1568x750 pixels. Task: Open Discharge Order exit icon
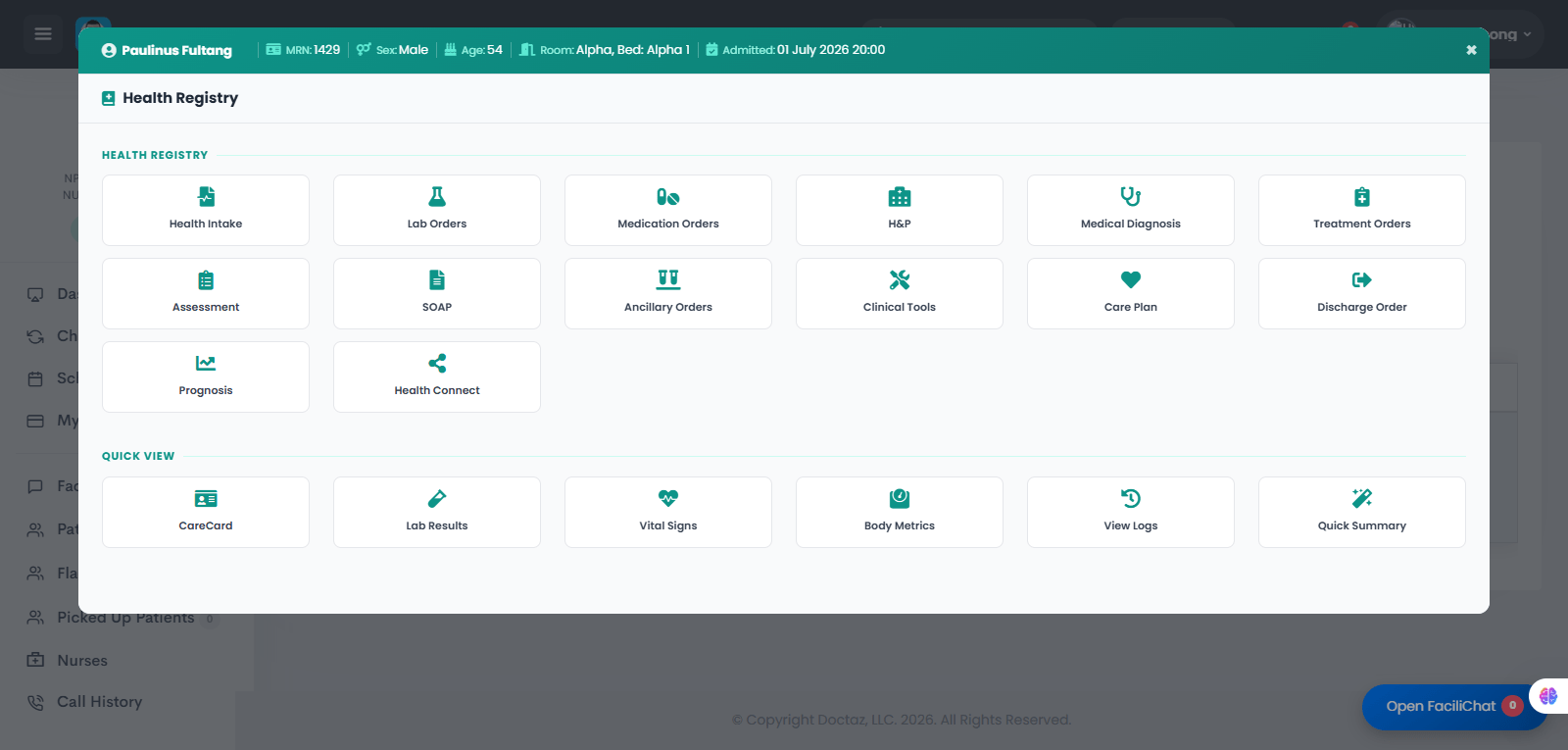1362,280
